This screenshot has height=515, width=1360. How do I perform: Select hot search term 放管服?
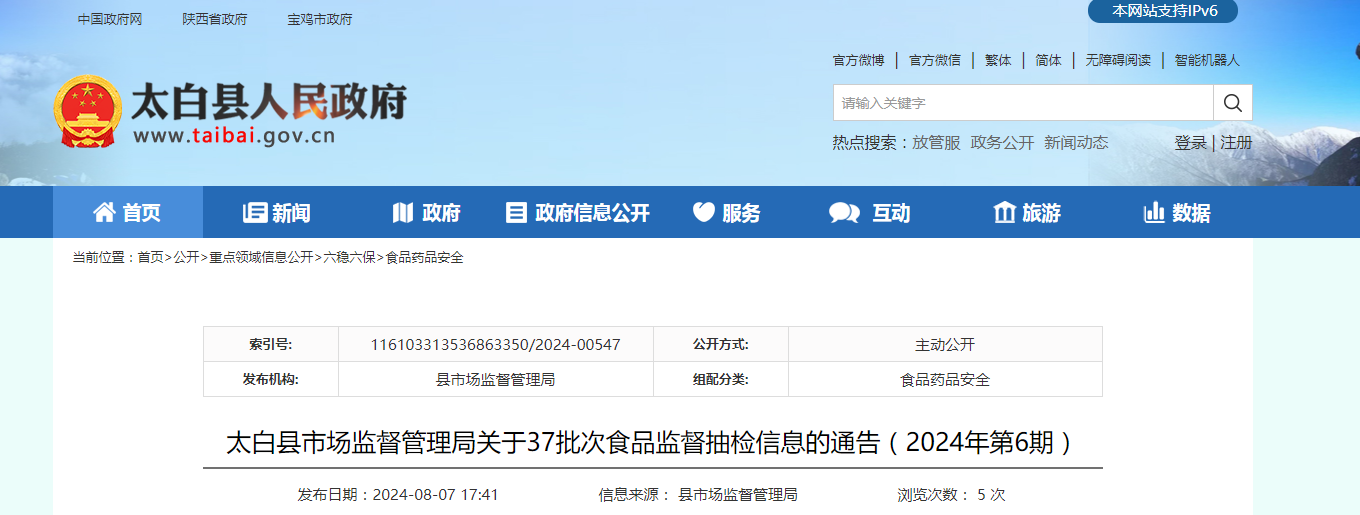click(936, 143)
